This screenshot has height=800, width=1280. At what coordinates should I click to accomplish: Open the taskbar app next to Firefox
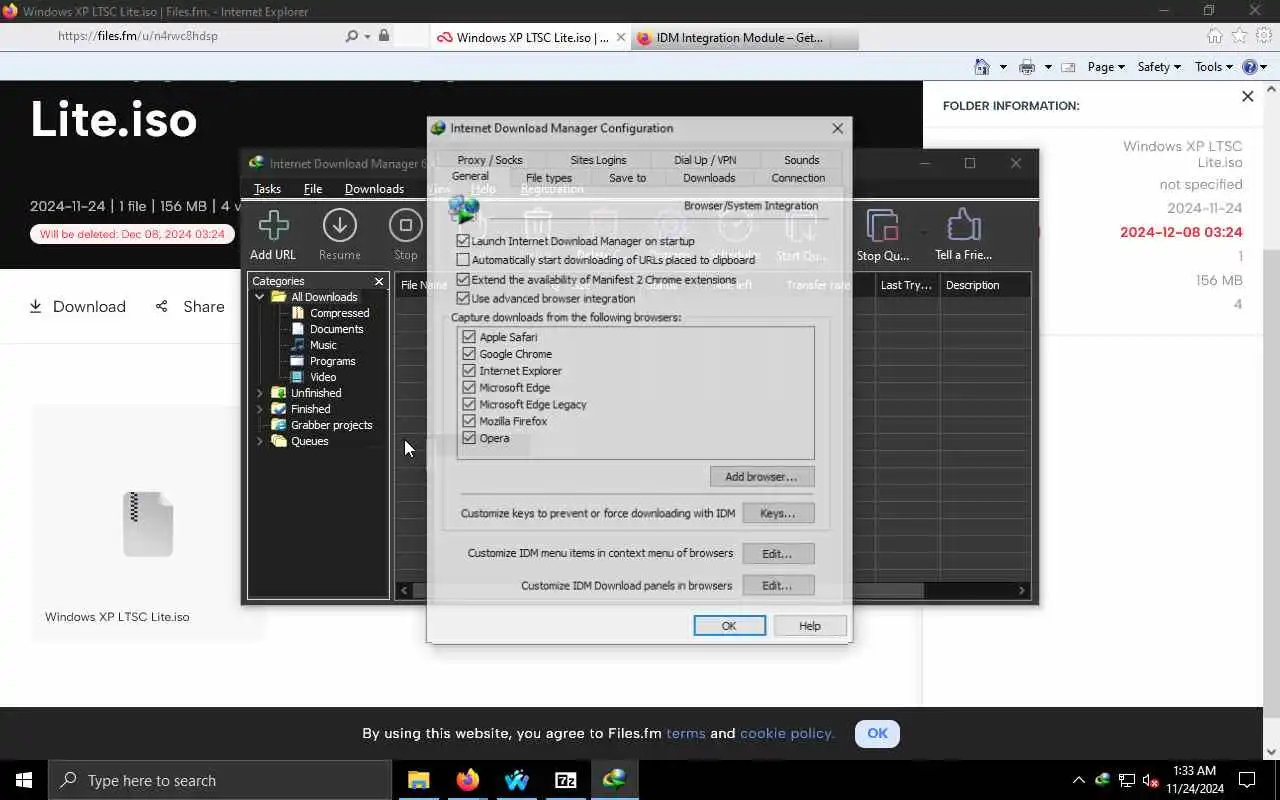(516, 780)
